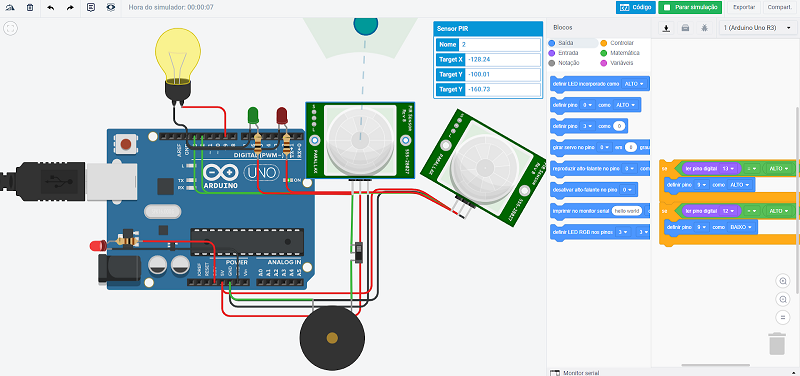Image resolution: width=800 pixels, height=376 pixels.
Task: Open the Blocos edit mode selector
Action: click(x=564, y=28)
